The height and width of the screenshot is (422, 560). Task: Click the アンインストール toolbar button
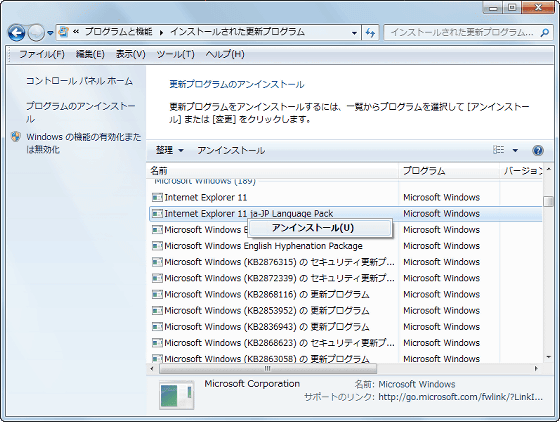[231, 150]
